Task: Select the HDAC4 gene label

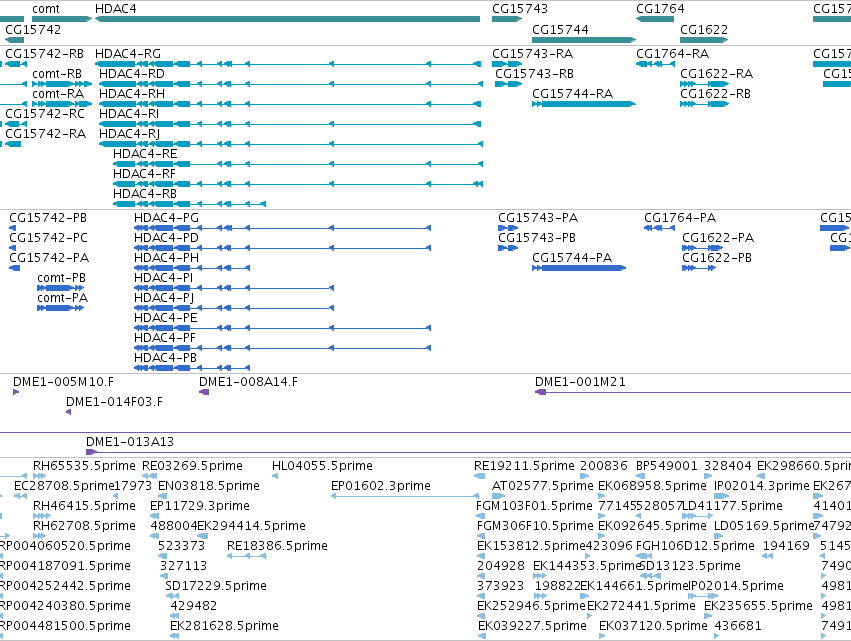Action: point(116,9)
